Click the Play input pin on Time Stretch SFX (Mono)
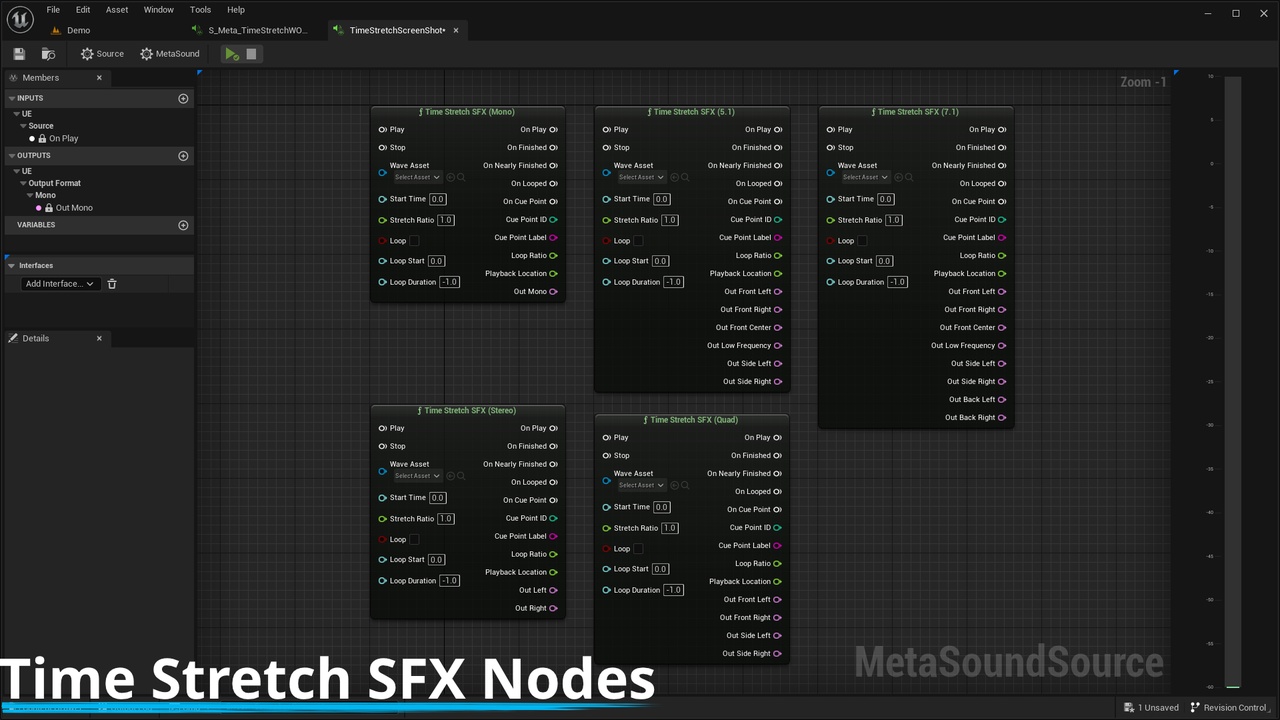Image resolution: width=1280 pixels, height=720 pixels. click(x=382, y=130)
